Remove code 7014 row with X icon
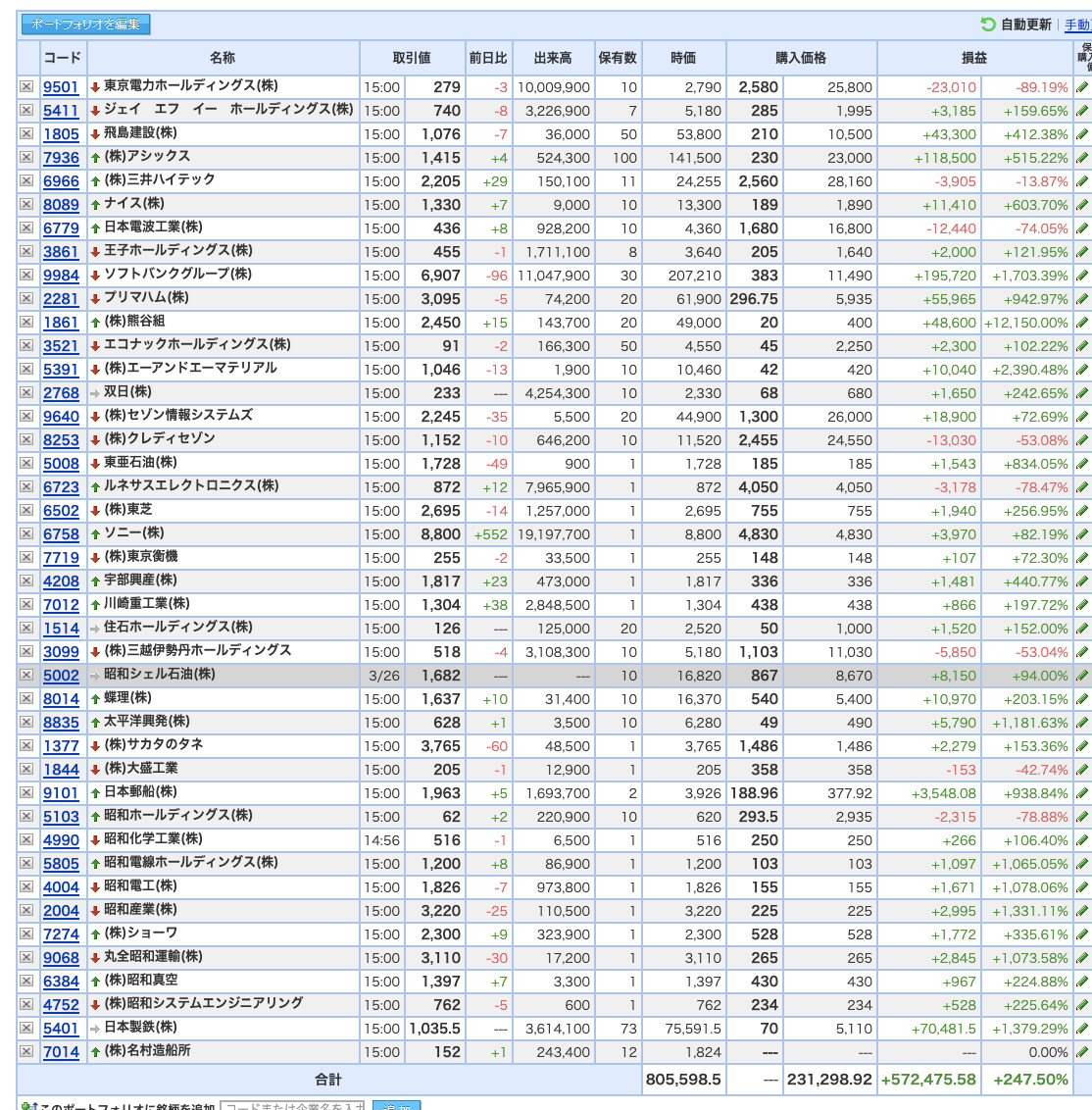The height and width of the screenshot is (1110, 1092). pyautogui.click(x=26, y=1052)
